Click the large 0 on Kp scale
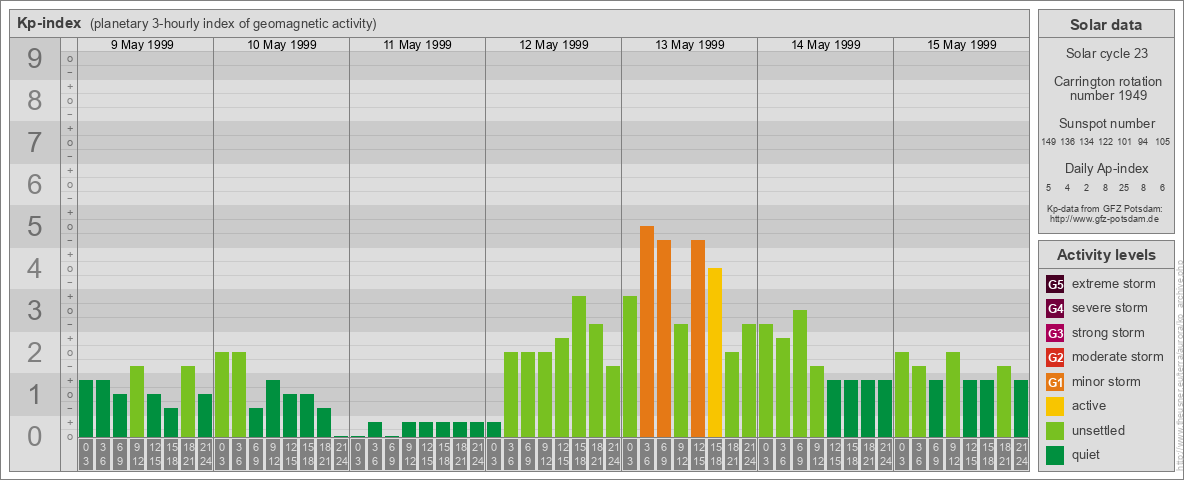 (34, 436)
